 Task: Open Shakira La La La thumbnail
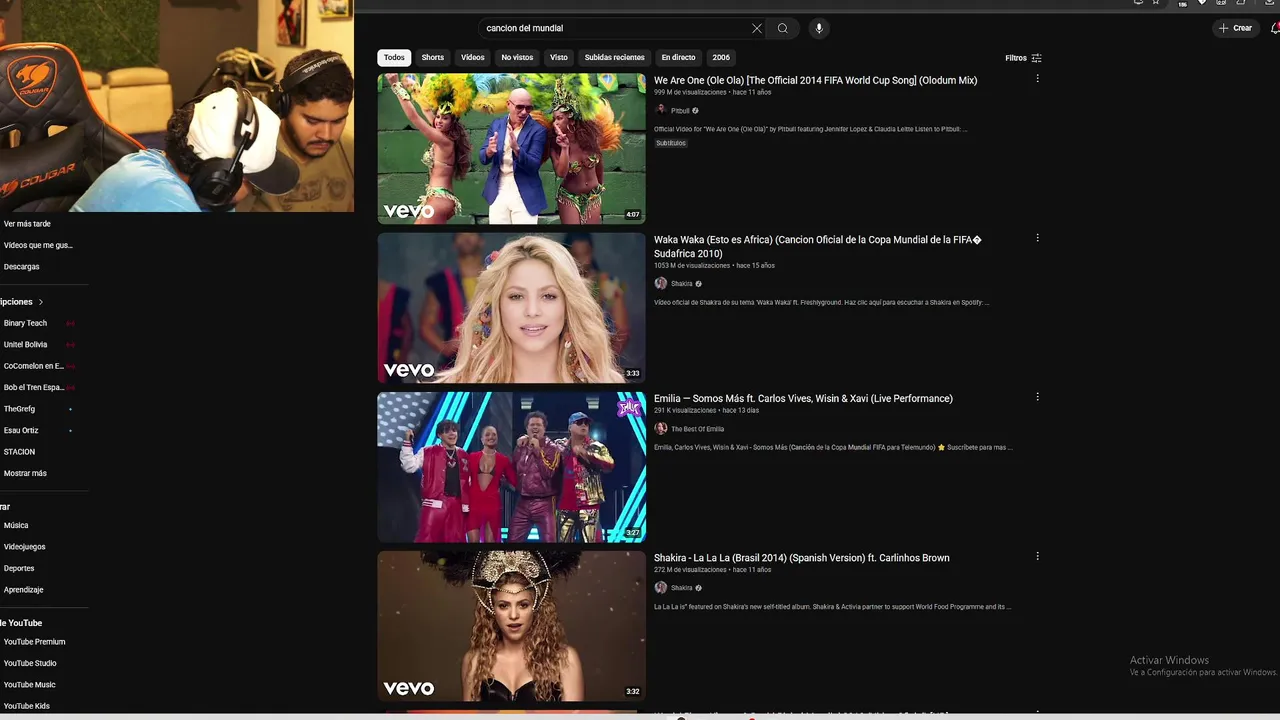tap(511, 626)
